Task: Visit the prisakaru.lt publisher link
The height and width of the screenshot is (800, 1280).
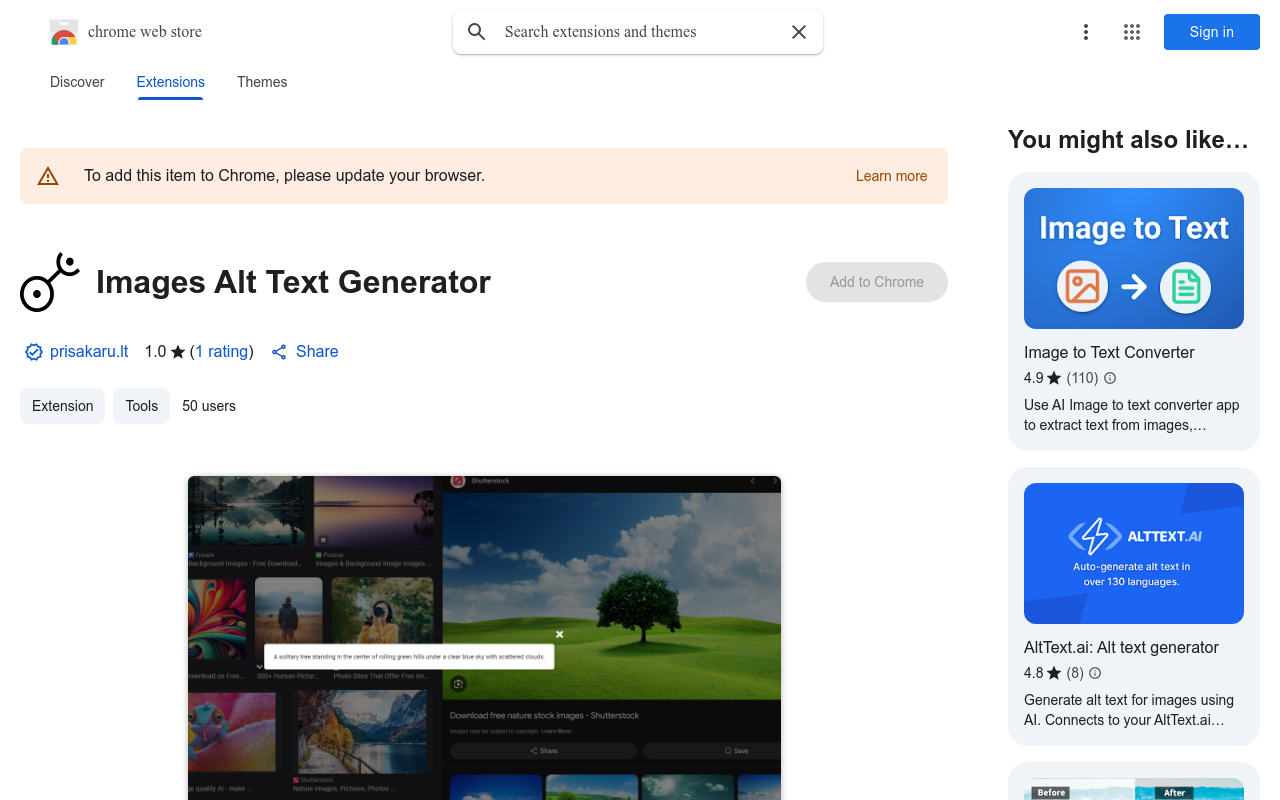Action: click(x=89, y=352)
